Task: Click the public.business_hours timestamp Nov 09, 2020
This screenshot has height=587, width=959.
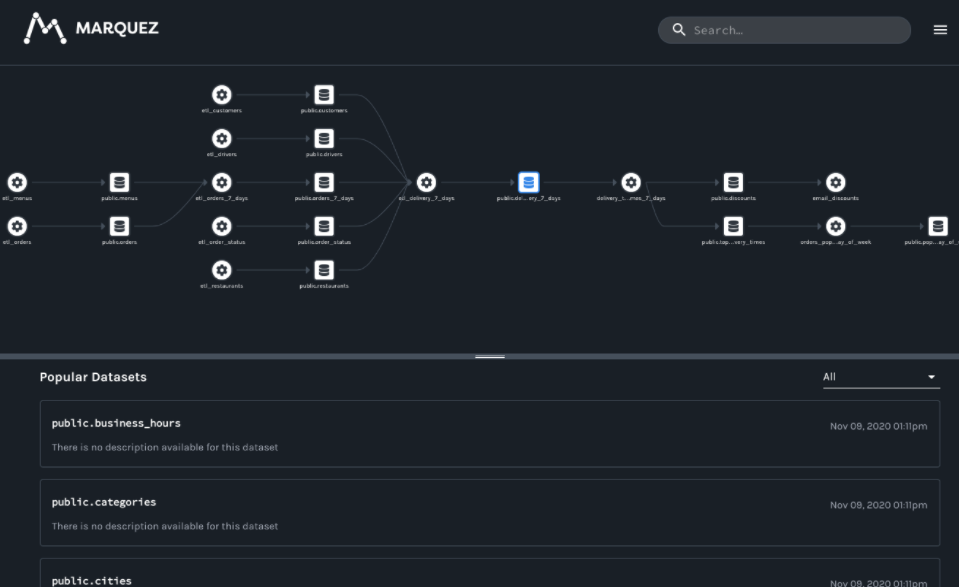Action: coord(878,426)
